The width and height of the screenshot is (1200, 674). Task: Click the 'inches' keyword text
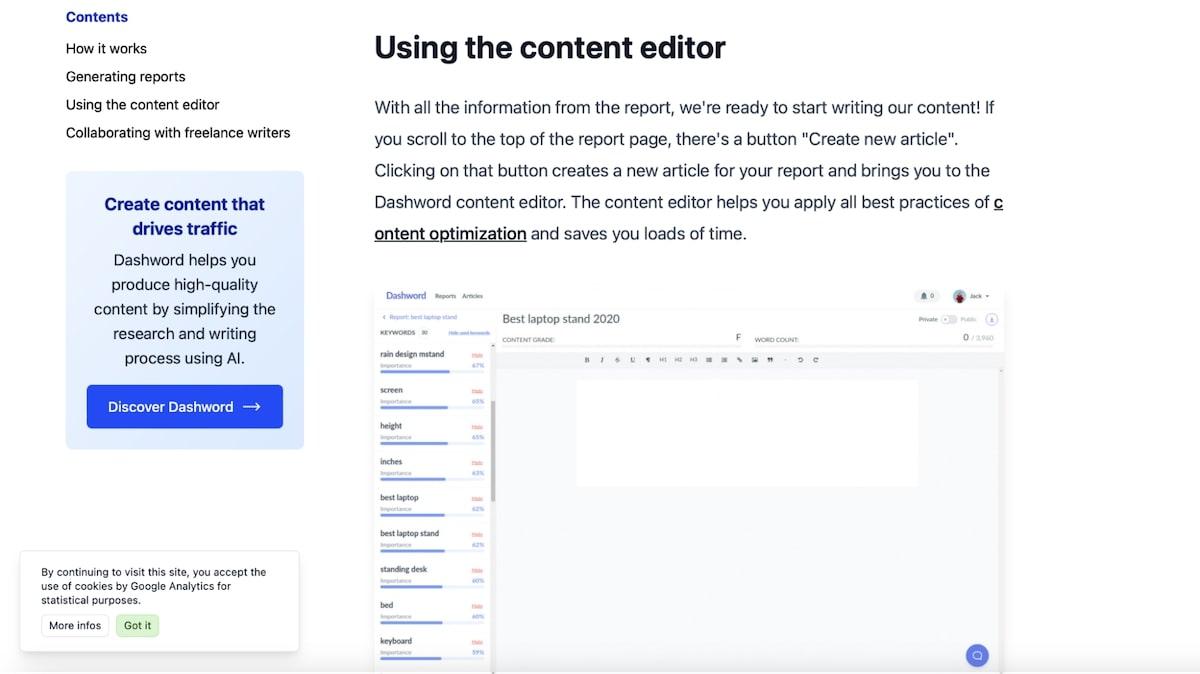391,462
